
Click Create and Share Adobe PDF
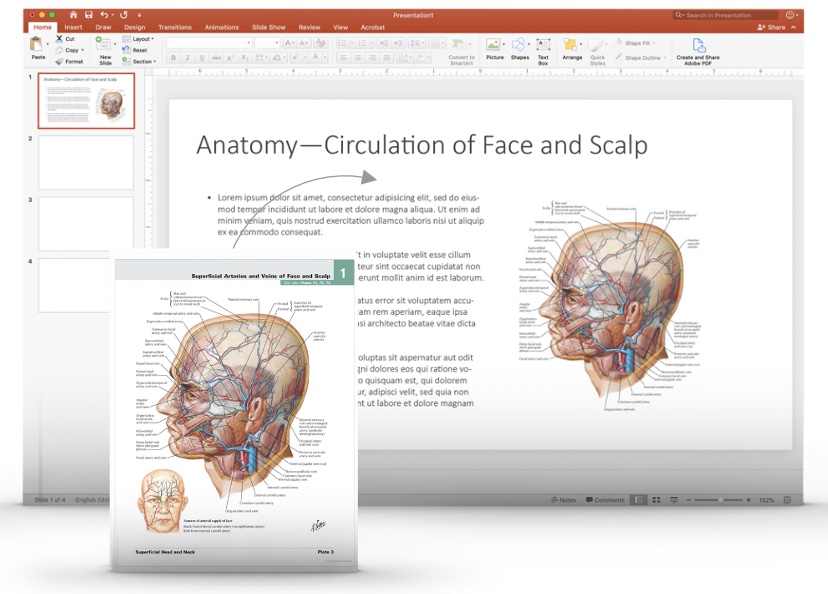[698, 51]
